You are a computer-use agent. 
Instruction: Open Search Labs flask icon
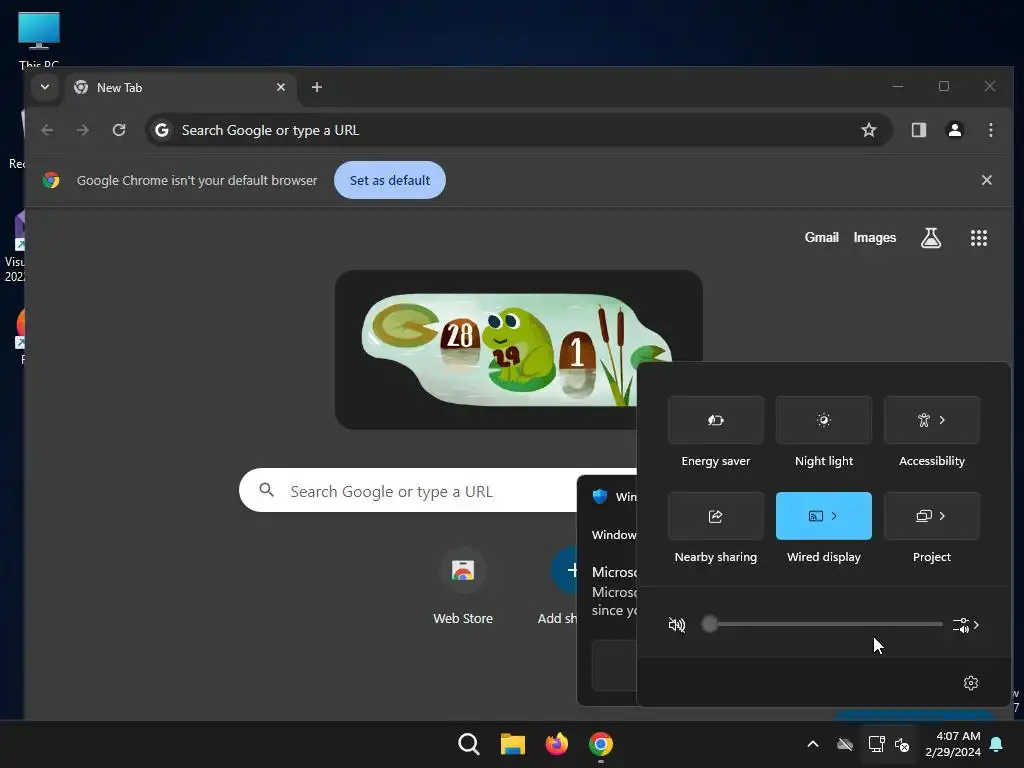pyautogui.click(x=931, y=238)
